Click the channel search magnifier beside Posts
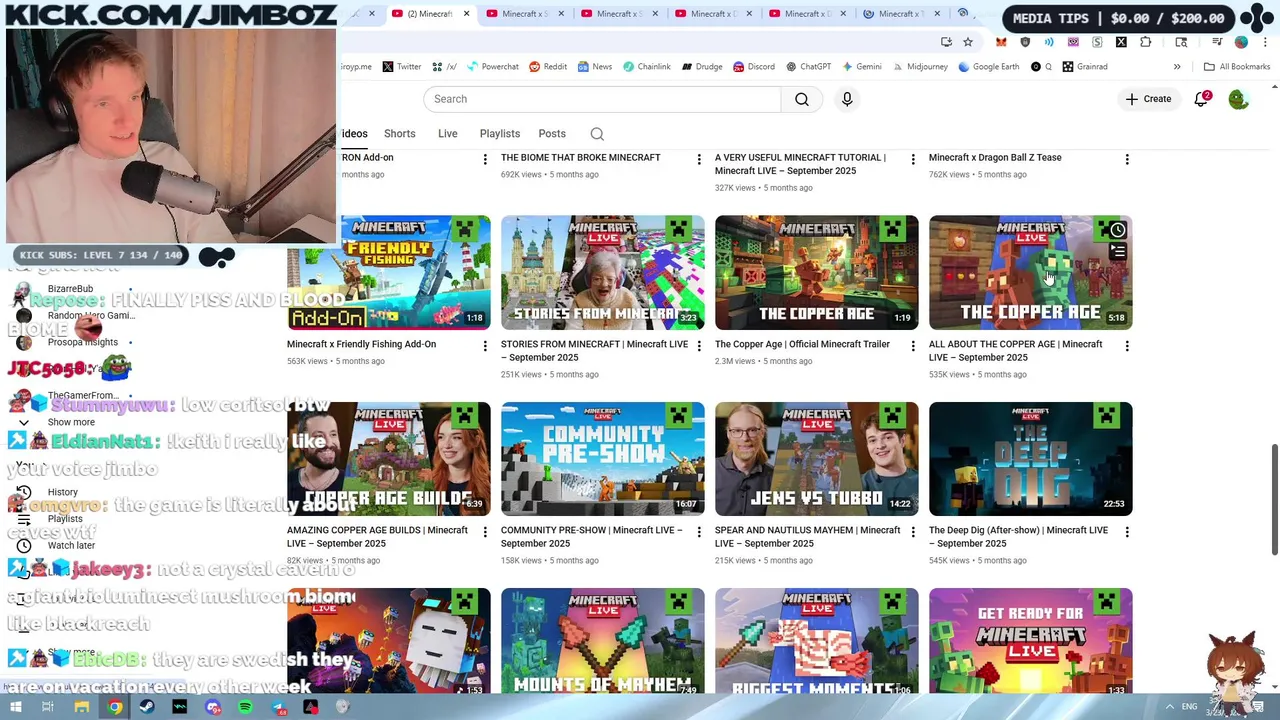The height and width of the screenshot is (720, 1280). tap(597, 134)
